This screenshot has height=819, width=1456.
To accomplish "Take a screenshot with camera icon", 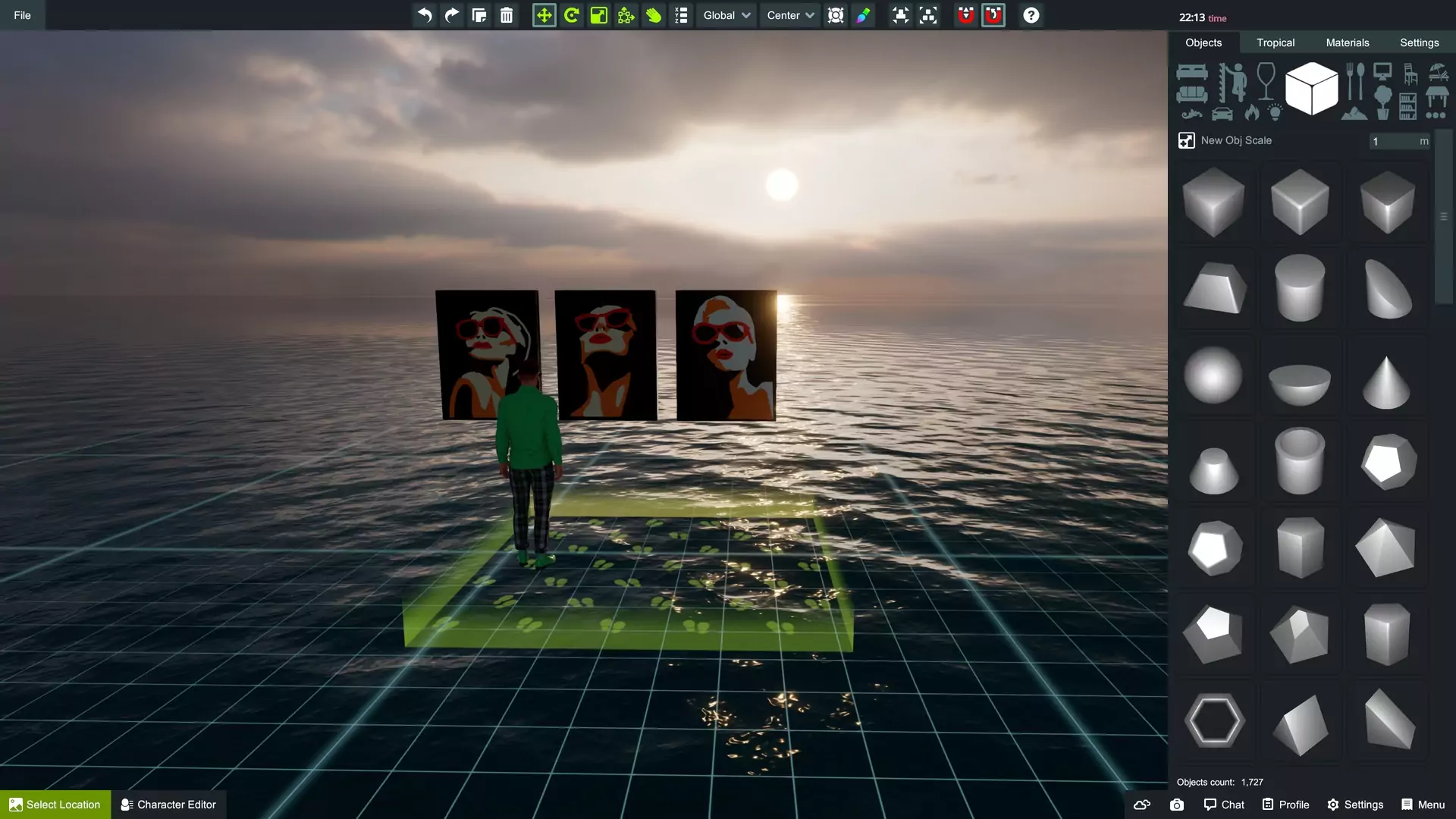I will coord(1176,805).
